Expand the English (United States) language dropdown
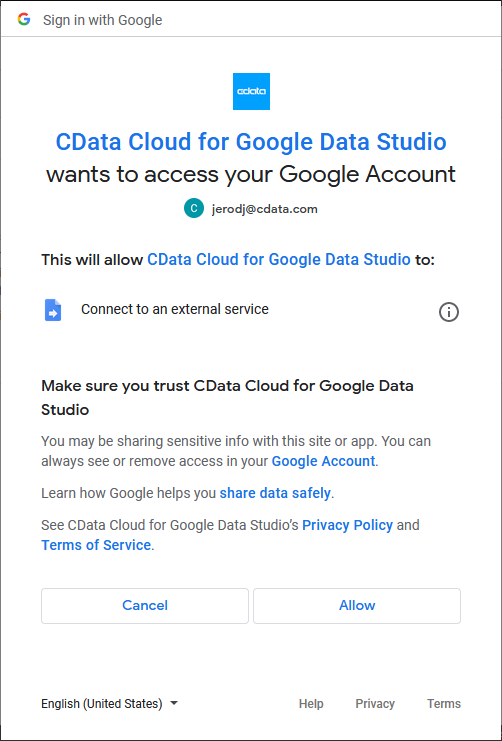 110,704
